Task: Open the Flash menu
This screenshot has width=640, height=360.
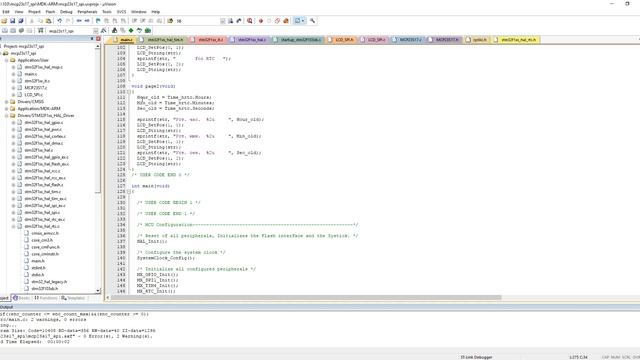Action: [x=50, y=12]
